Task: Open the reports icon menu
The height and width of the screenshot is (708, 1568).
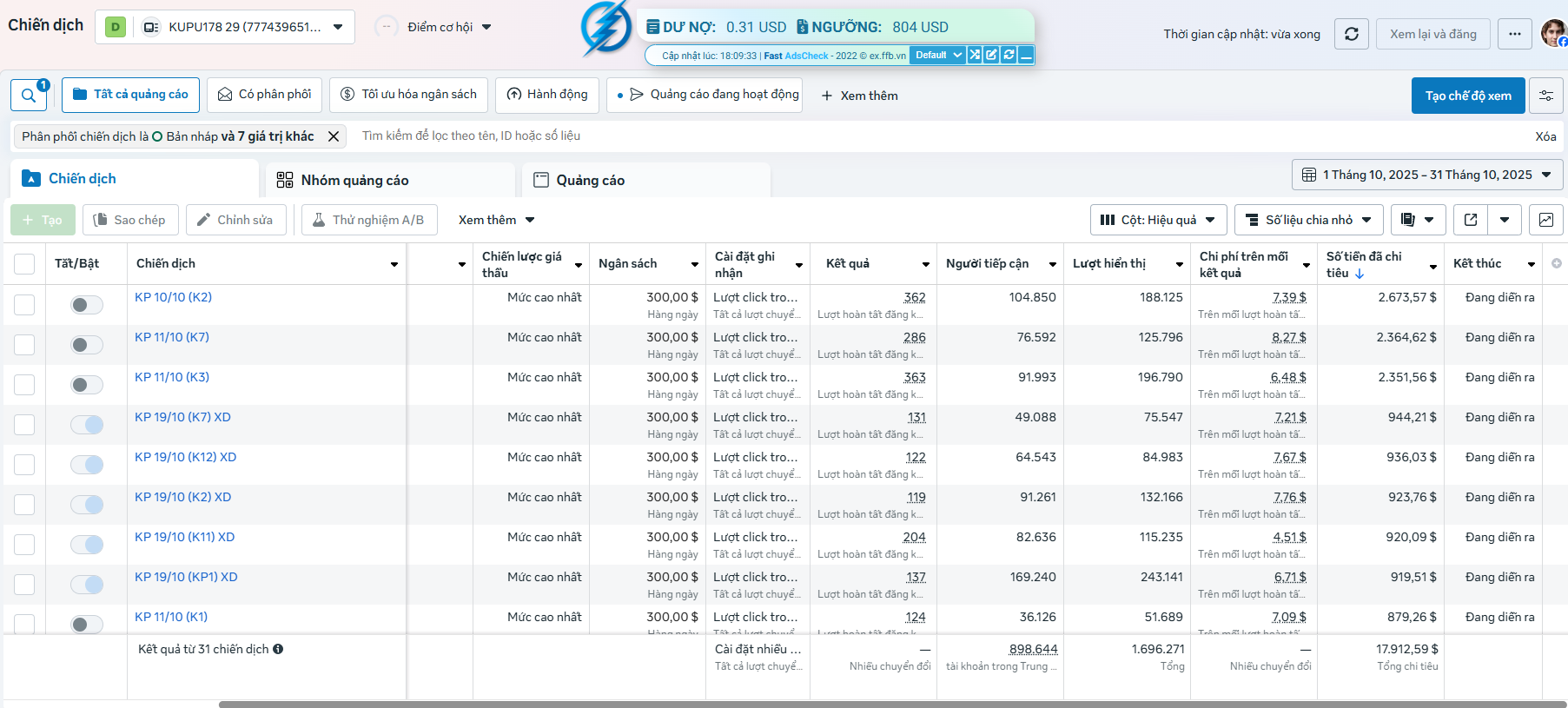Action: click(x=1419, y=220)
